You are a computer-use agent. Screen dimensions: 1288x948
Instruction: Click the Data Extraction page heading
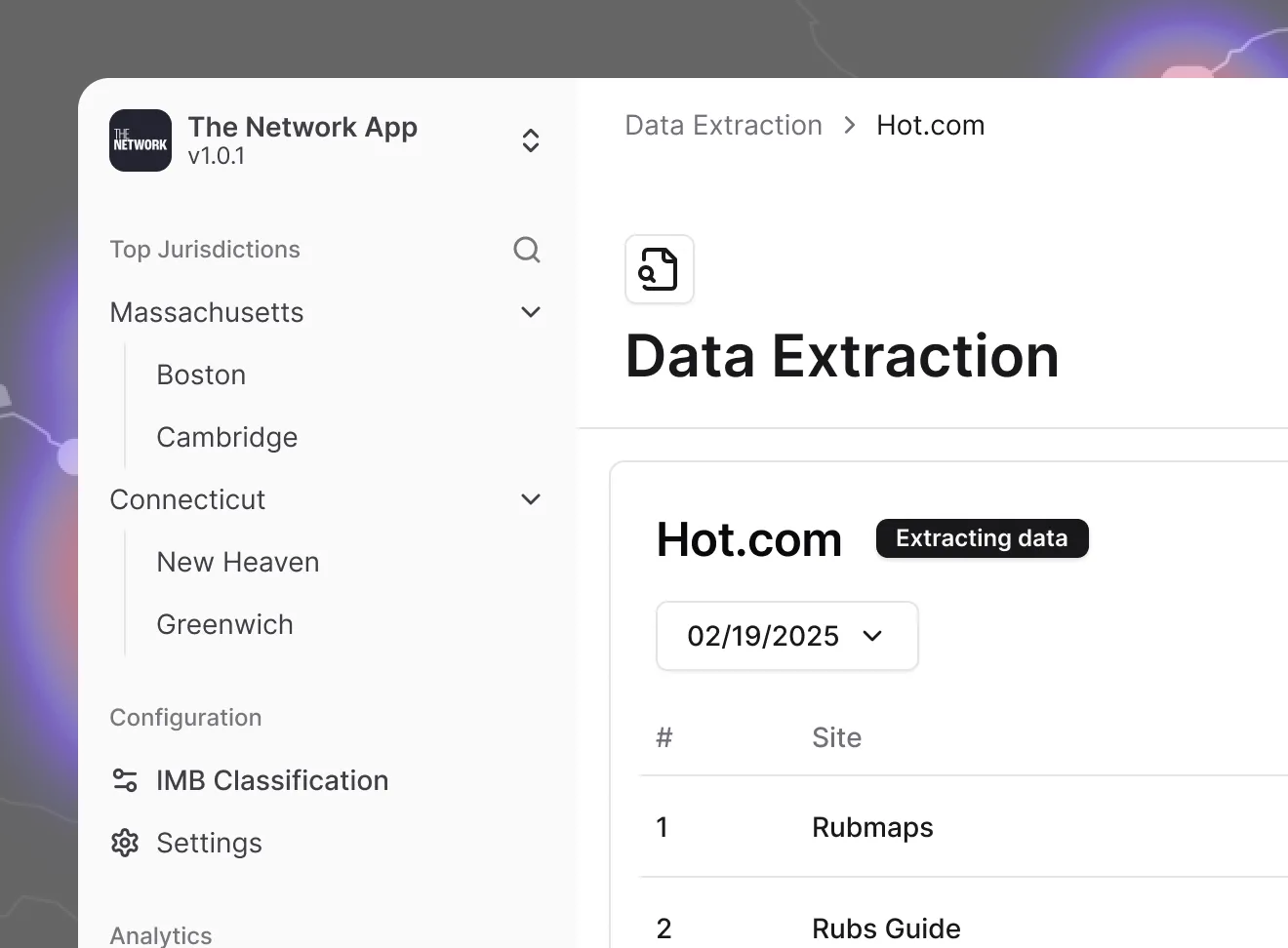click(x=842, y=355)
